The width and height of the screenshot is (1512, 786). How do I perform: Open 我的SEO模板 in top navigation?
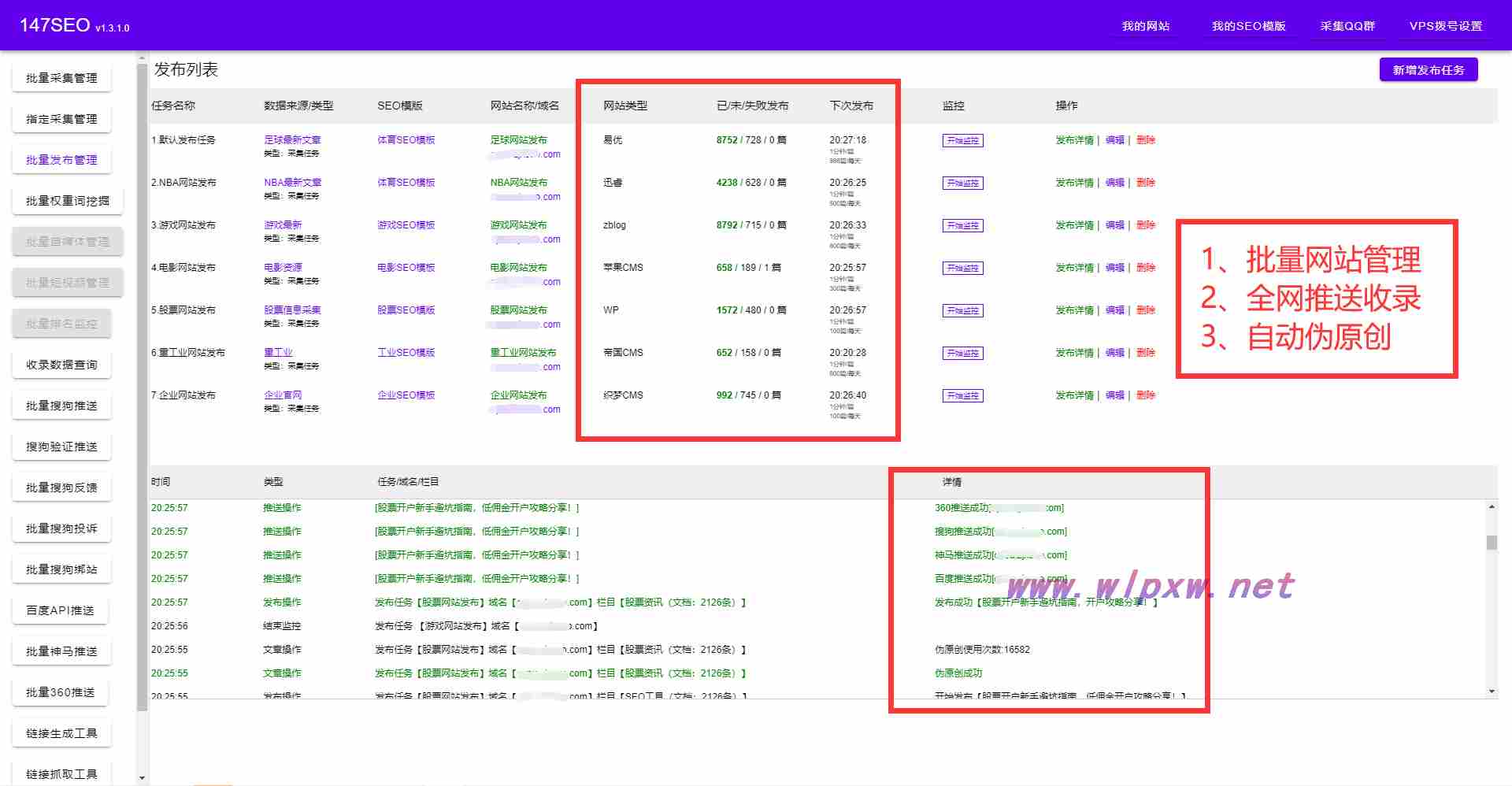click(1249, 26)
